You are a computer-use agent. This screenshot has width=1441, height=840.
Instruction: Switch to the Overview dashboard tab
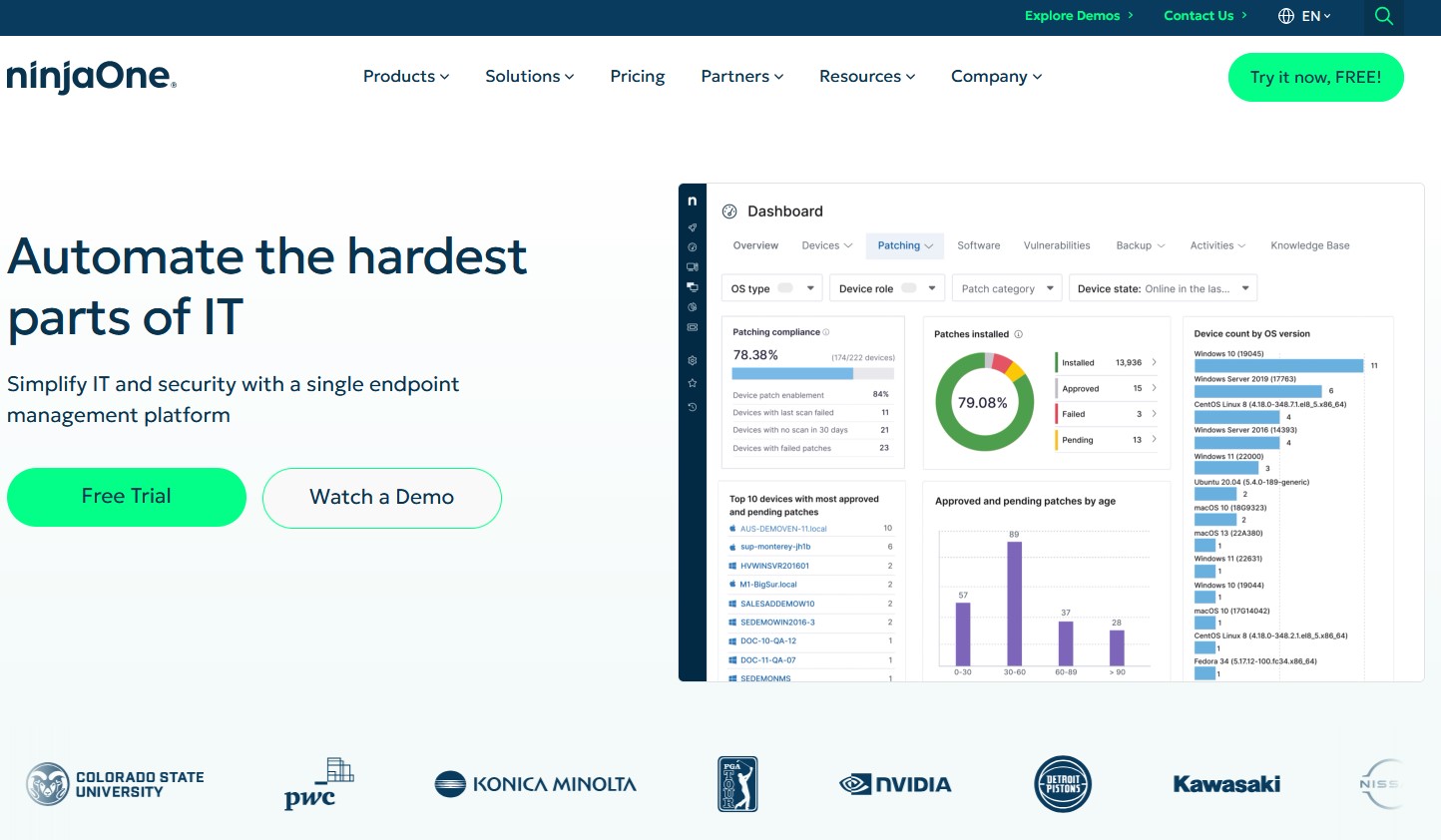pyautogui.click(x=755, y=245)
